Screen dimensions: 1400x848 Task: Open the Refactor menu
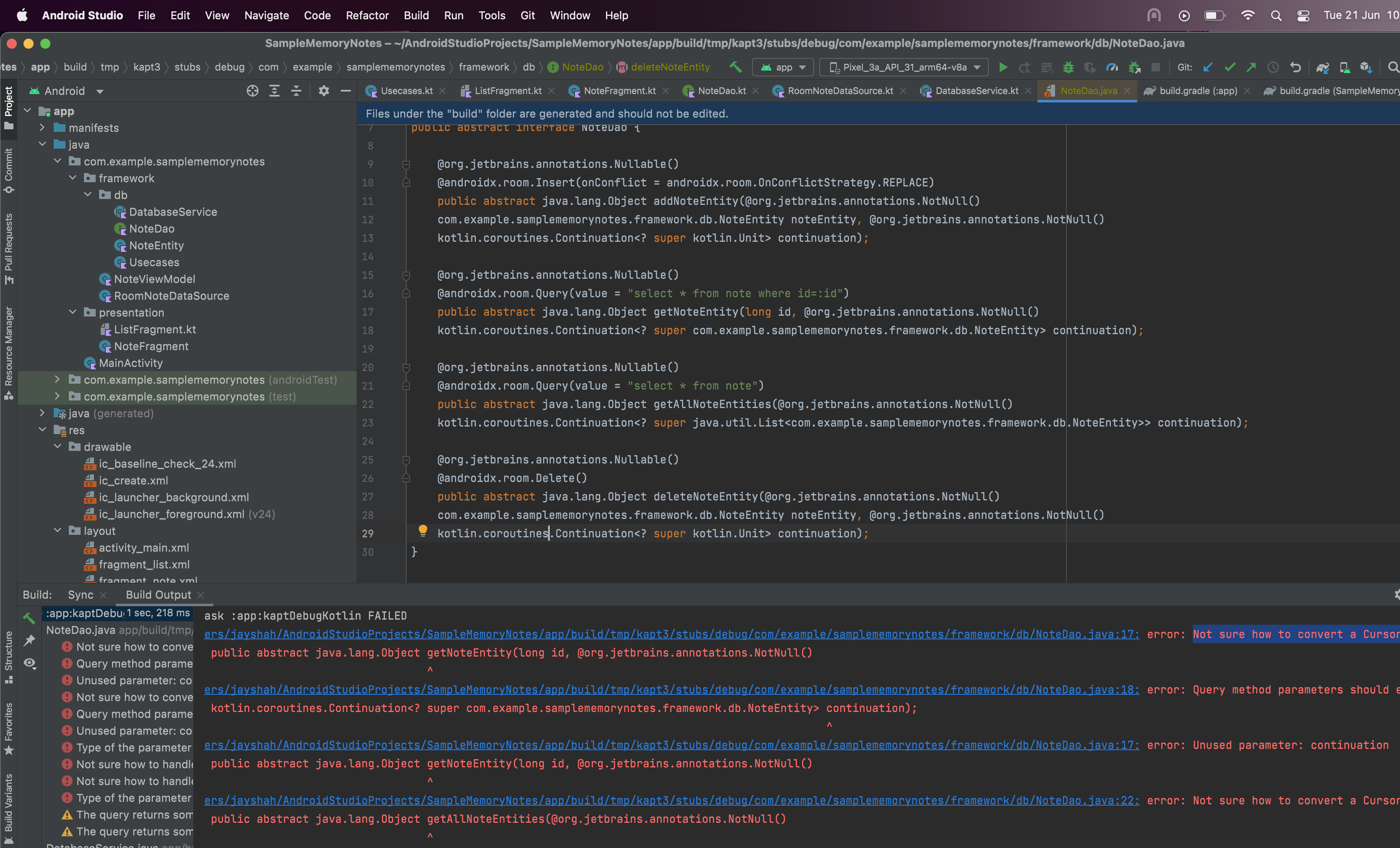pyautogui.click(x=367, y=16)
